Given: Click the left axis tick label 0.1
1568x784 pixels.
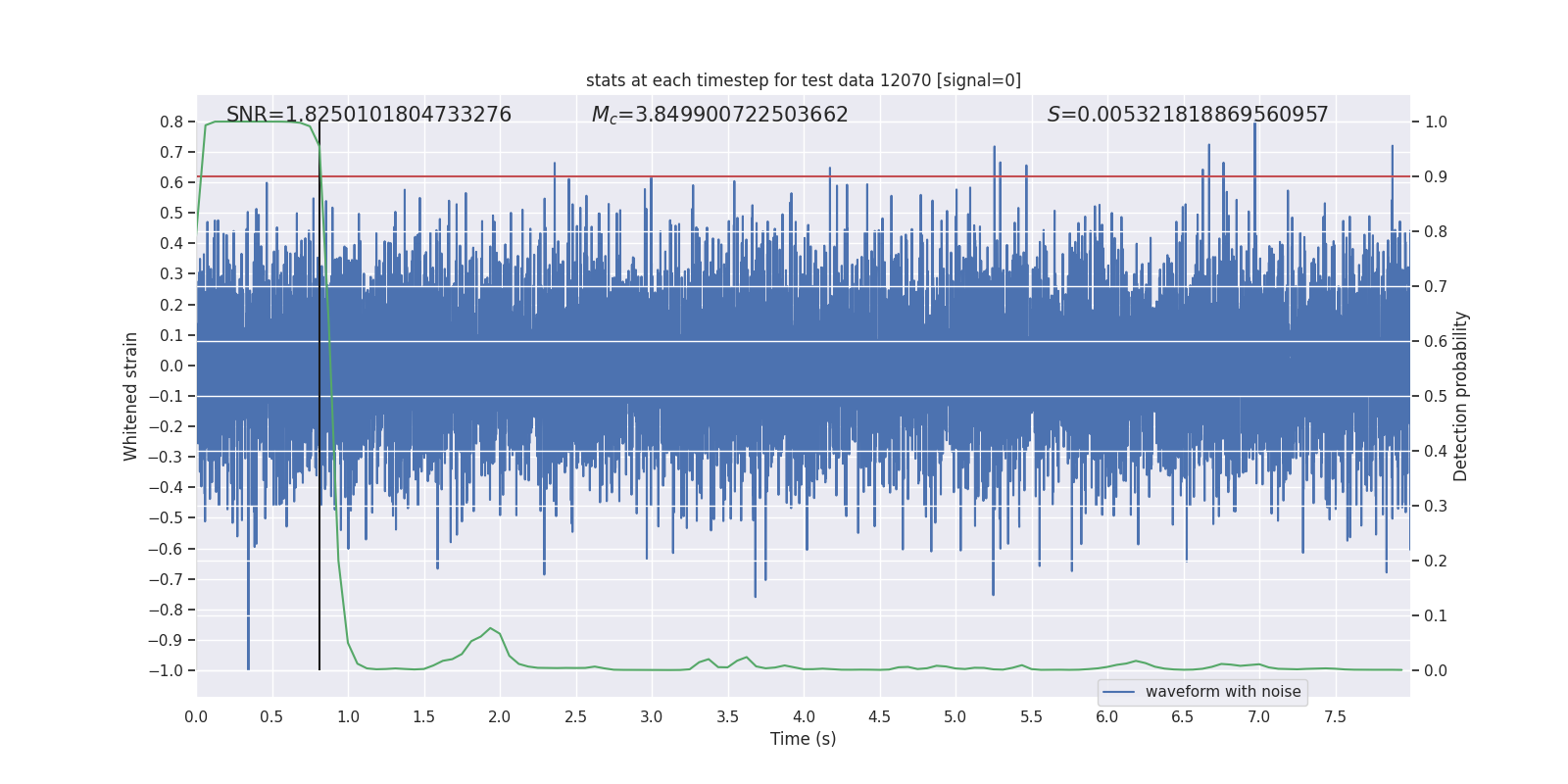Looking at the screenshot, I should pos(171,335).
